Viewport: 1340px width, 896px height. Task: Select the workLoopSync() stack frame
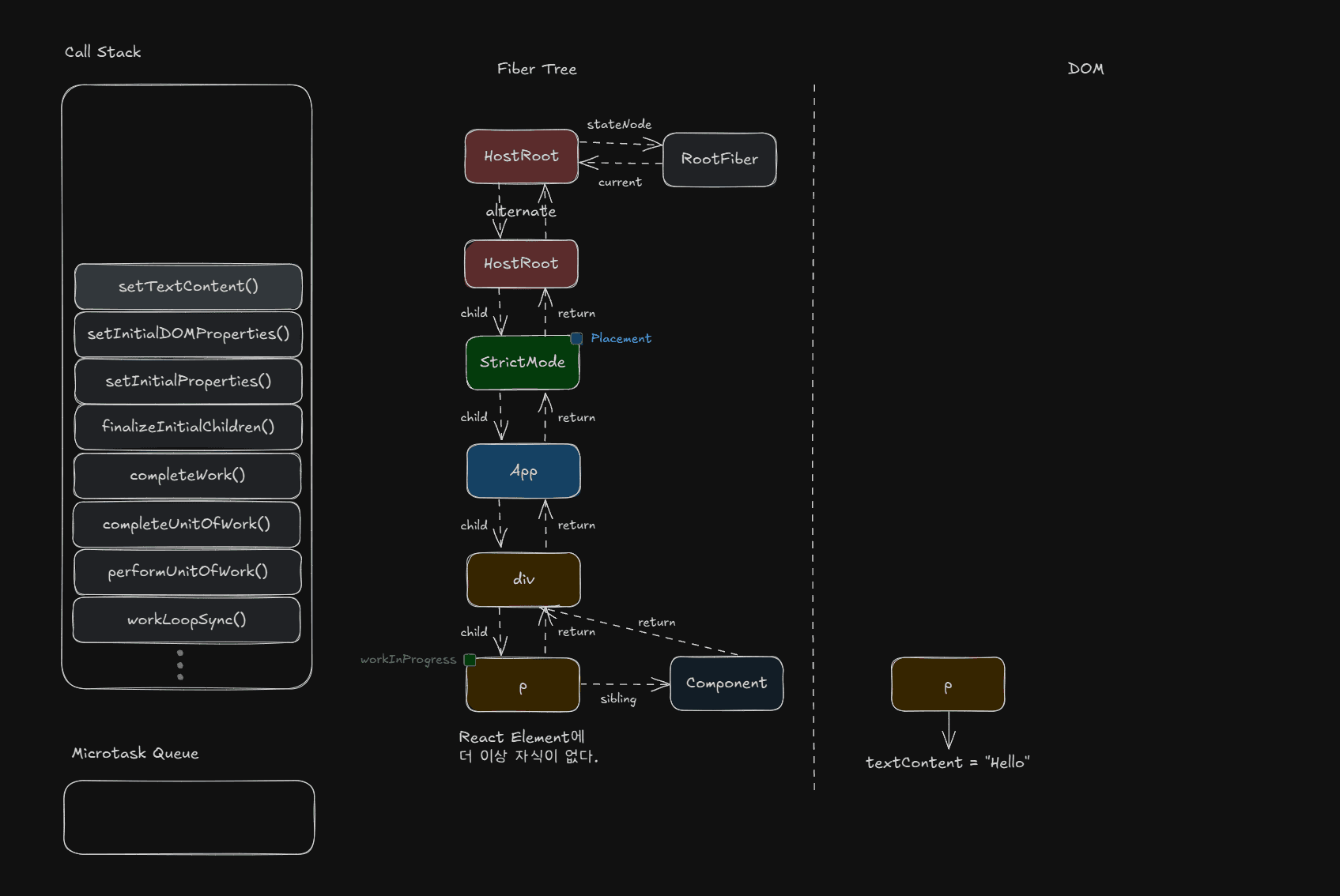[187, 620]
